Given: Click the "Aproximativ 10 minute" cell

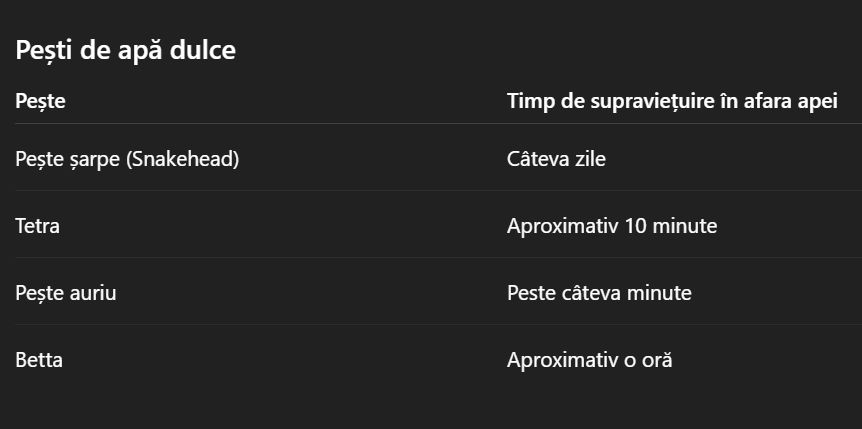Looking at the screenshot, I should 612,226.
